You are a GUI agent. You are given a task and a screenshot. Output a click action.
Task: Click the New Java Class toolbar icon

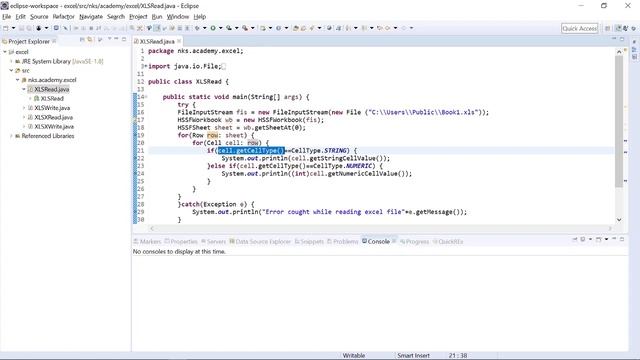[x=279, y=28]
